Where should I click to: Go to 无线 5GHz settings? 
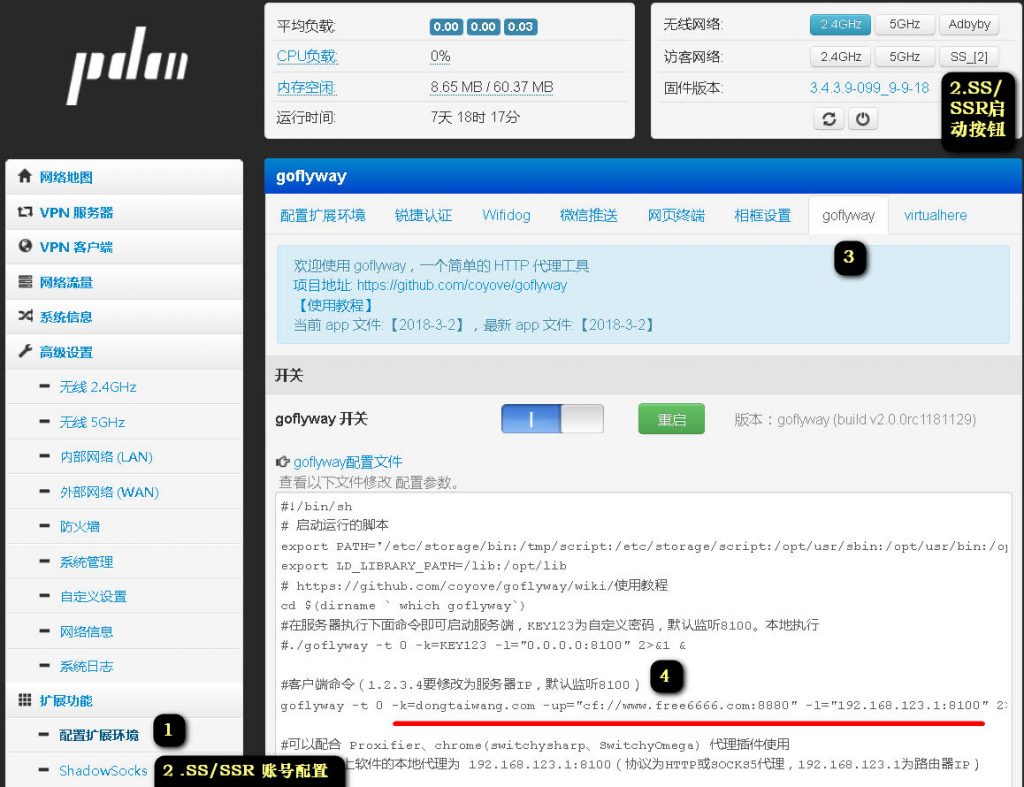click(92, 422)
